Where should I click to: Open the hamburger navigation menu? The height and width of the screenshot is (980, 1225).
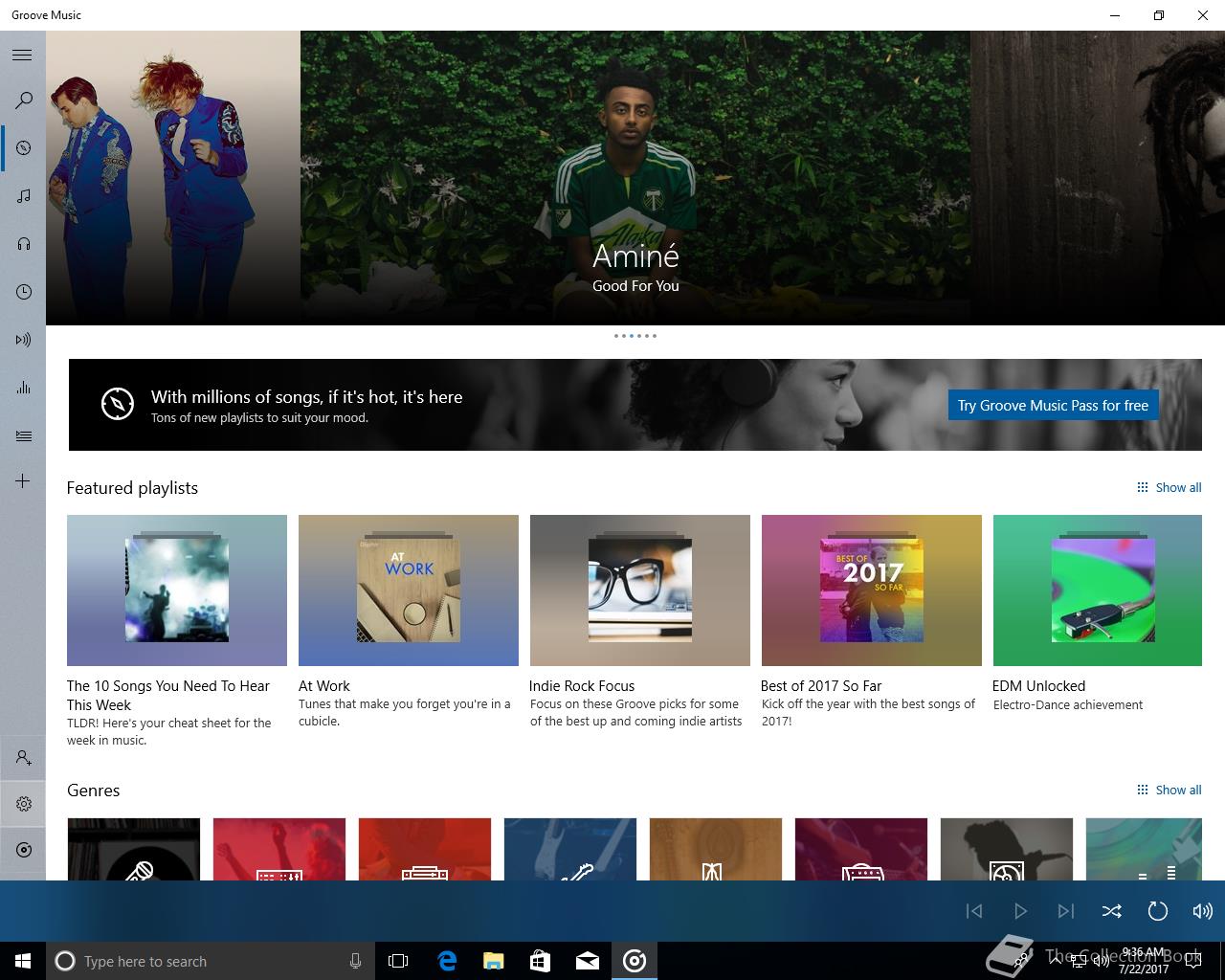[x=22, y=56]
